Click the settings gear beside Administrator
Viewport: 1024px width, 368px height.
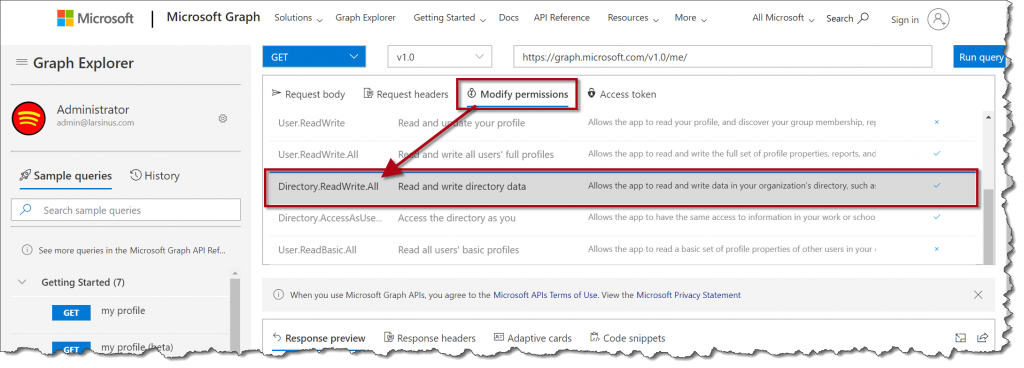coord(223,118)
